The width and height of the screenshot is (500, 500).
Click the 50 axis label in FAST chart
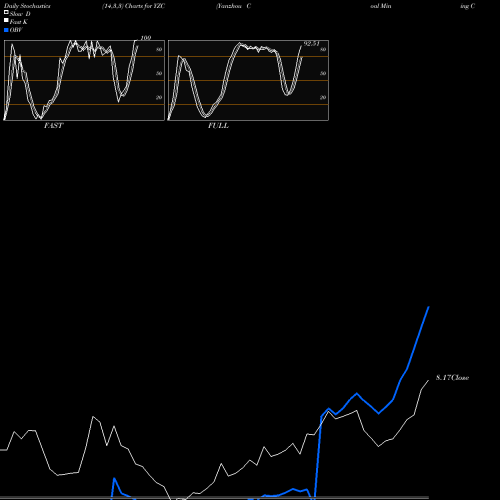[159, 74]
